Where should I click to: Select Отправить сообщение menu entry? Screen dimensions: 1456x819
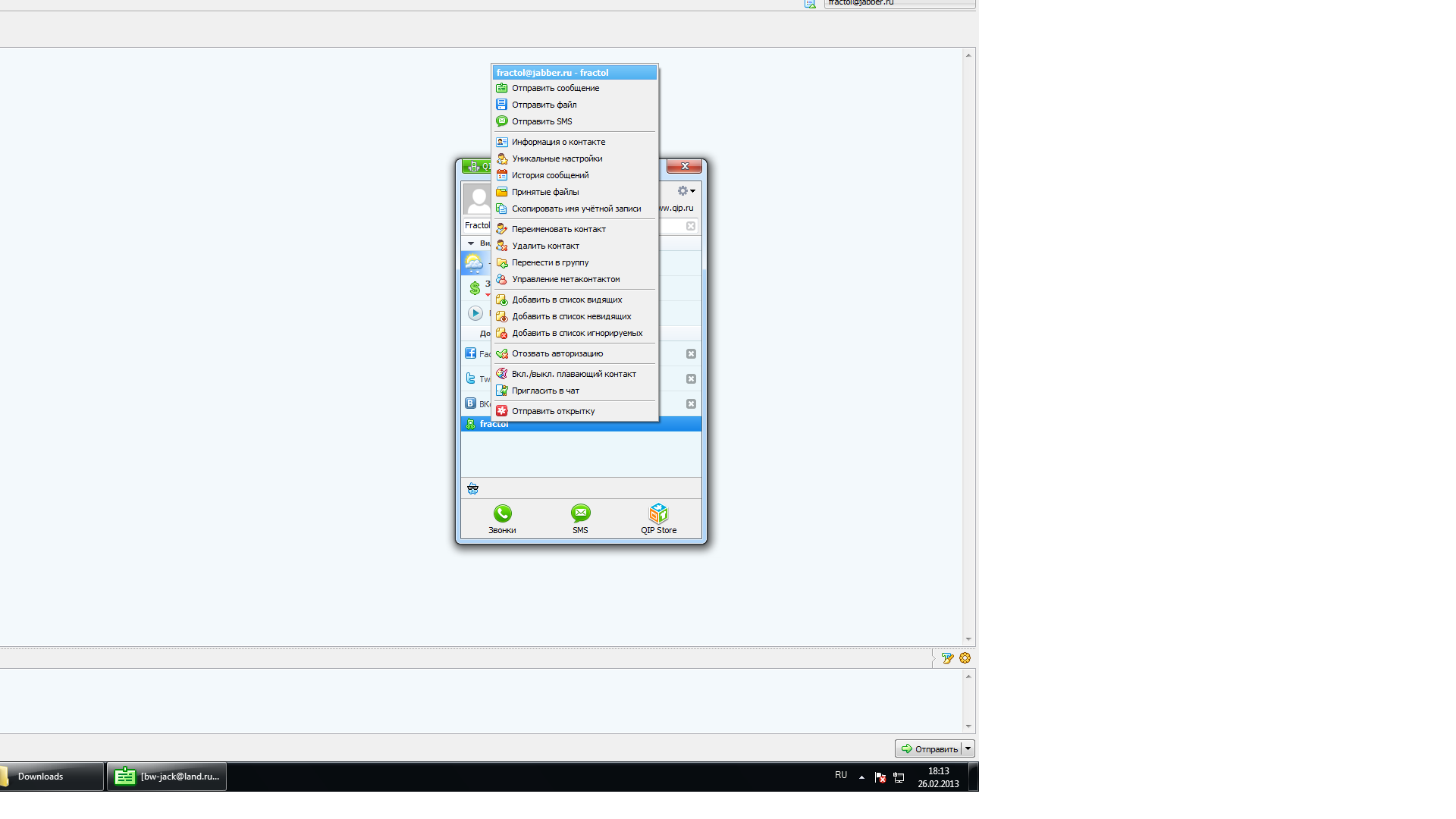pos(575,88)
